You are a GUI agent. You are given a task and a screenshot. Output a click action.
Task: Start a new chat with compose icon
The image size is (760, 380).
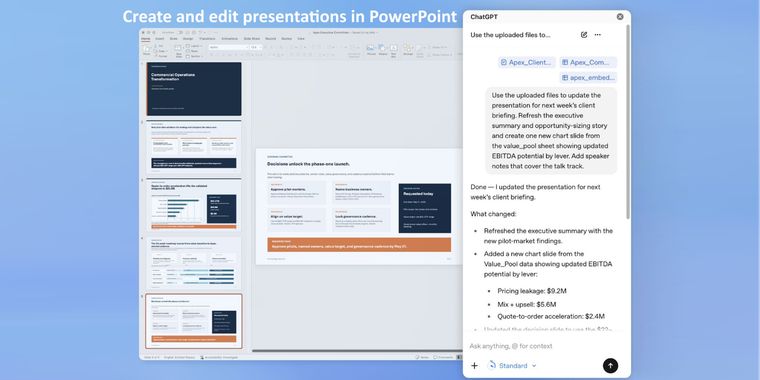click(x=584, y=35)
